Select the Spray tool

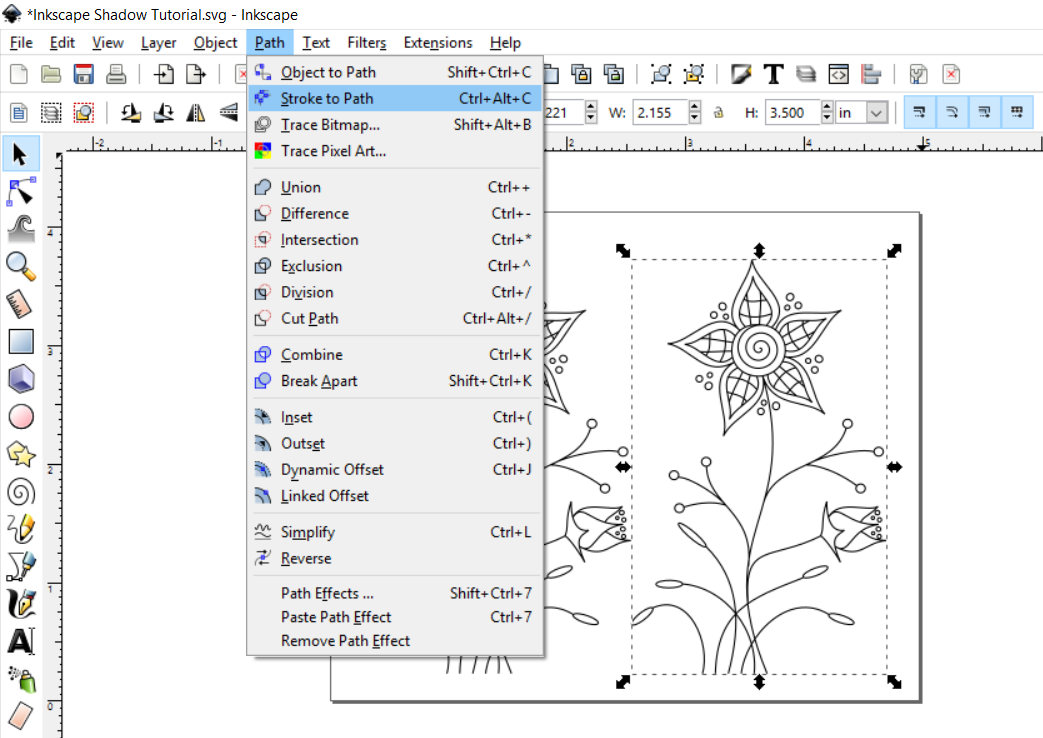pyautogui.click(x=20, y=678)
